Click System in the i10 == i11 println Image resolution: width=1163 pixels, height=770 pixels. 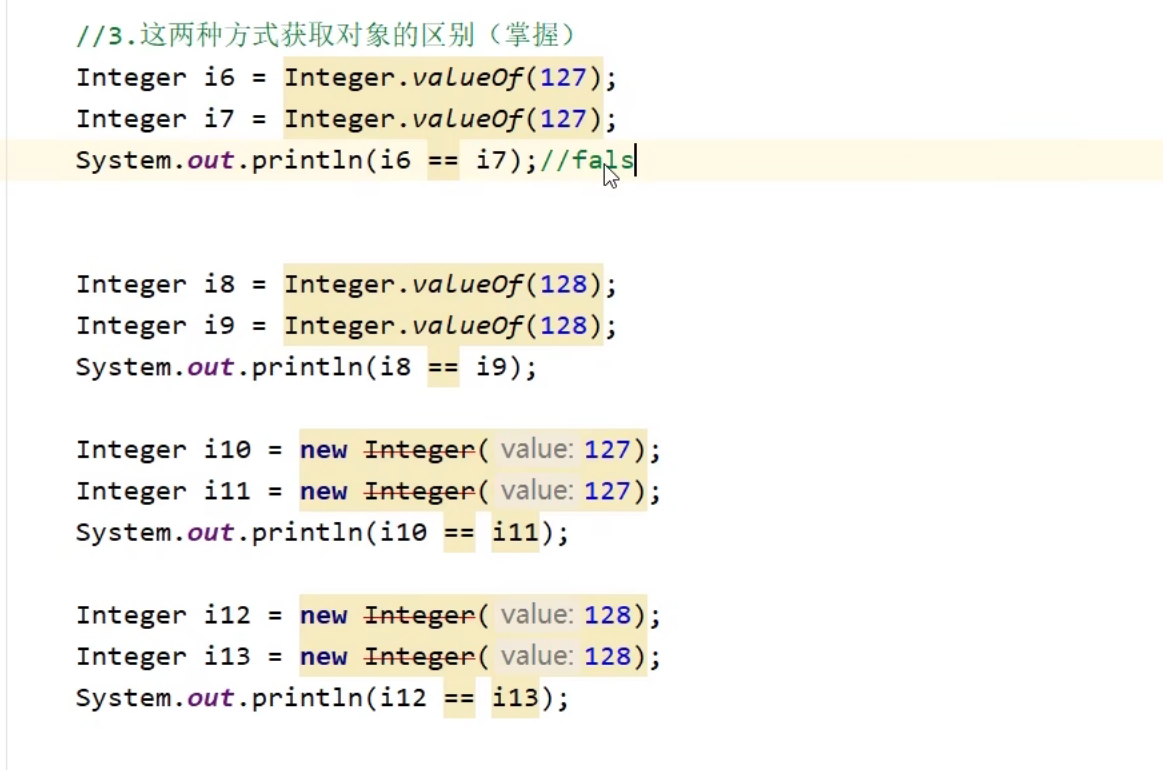pyautogui.click(x=123, y=533)
